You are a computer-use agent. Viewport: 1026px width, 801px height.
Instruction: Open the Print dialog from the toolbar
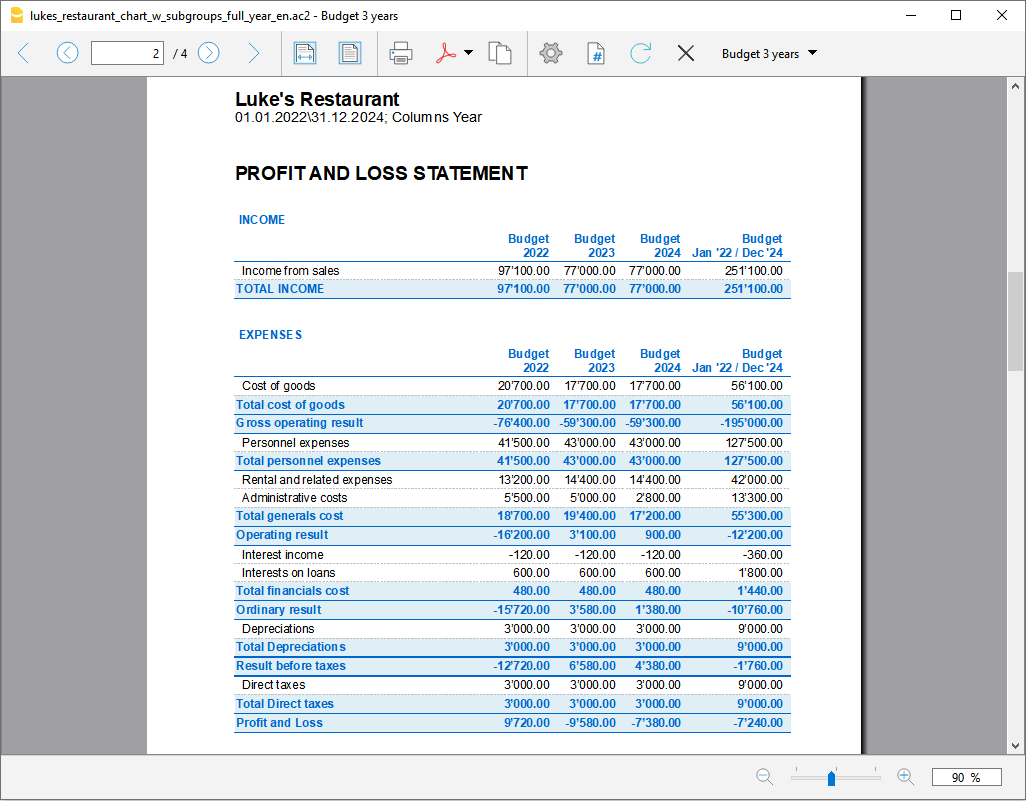tap(401, 53)
